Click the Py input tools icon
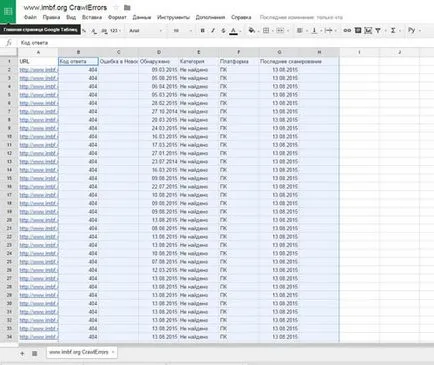Screen dimensions: 434x365 [412, 30]
